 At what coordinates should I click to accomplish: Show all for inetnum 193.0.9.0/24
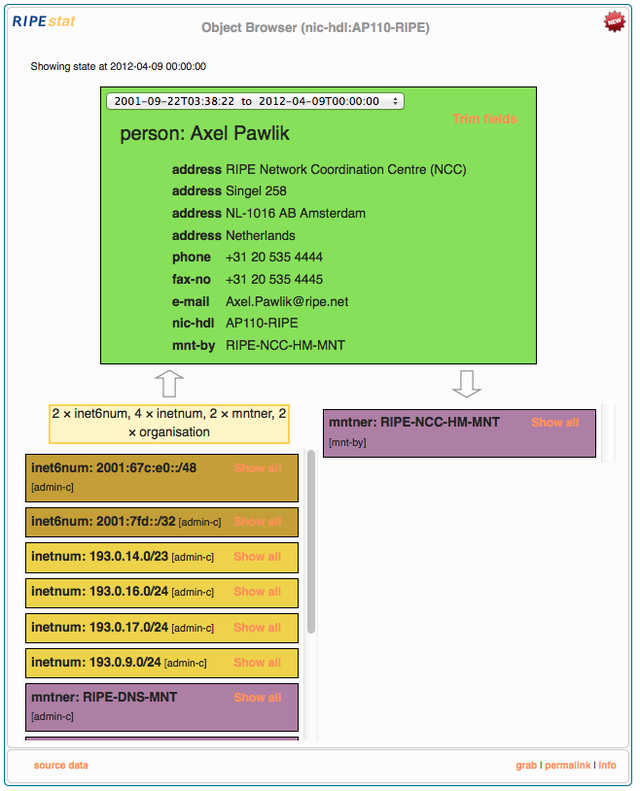pos(257,662)
